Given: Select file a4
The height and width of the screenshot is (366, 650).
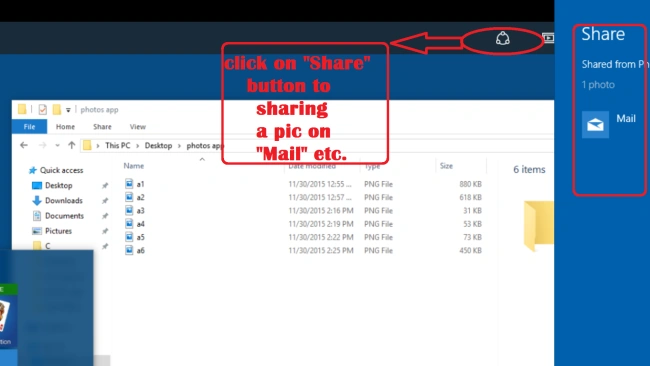Looking at the screenshot, I should (x=141, y=224).
